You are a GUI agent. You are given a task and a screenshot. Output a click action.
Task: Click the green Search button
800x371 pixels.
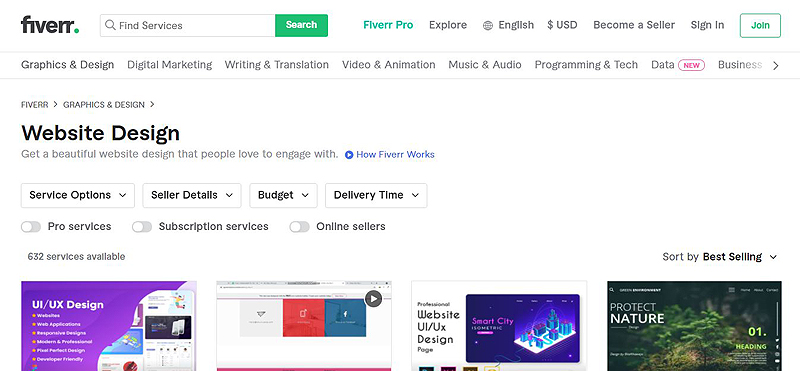point(302,25)
